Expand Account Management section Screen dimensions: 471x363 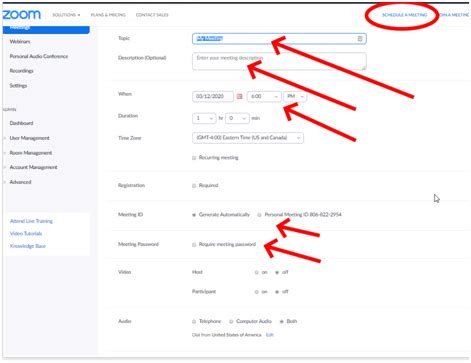[x=33, y=167]
